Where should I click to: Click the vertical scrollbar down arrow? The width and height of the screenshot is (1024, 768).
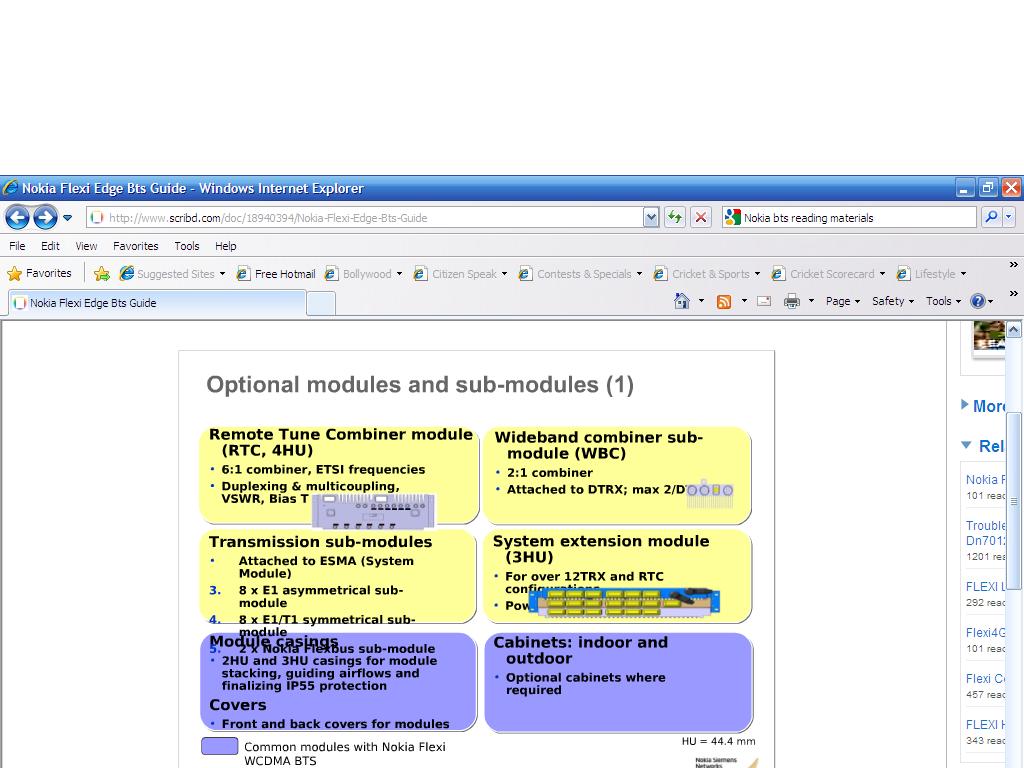tap(1013, 760)
